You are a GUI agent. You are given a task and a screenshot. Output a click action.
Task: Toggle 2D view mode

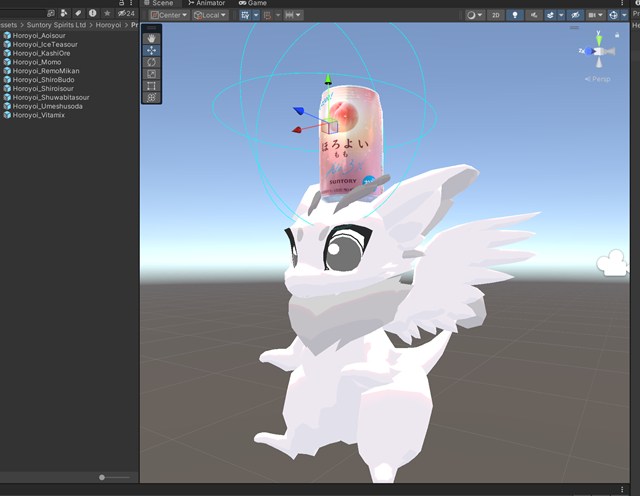[496, 15]
